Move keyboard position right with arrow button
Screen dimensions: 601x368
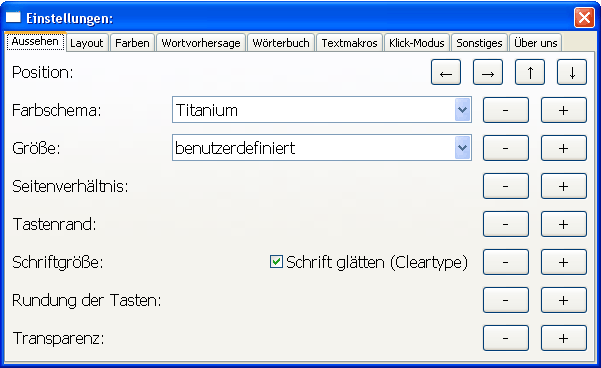click(x=488, y=72)
